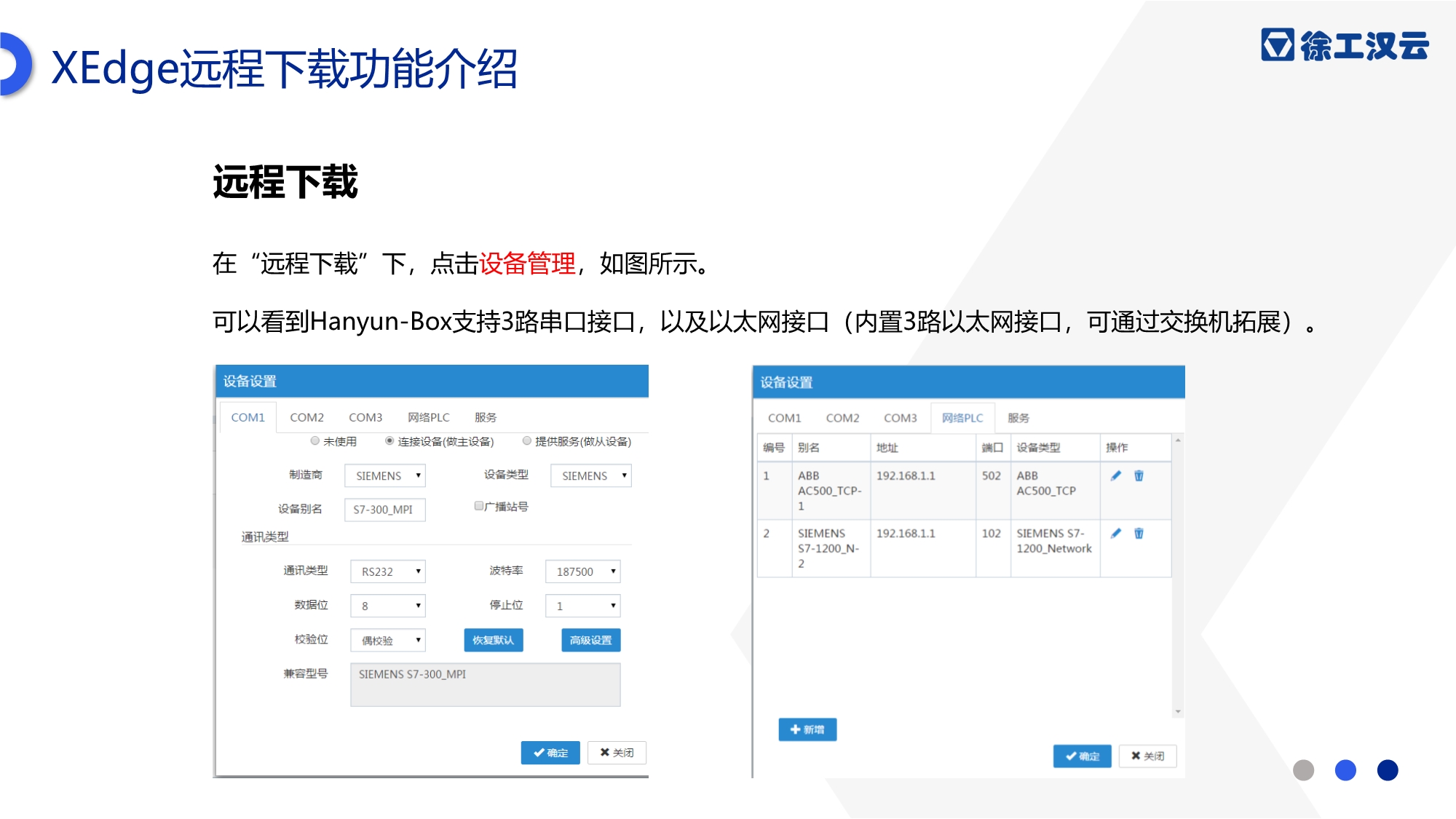1456x819 pixels.
Task: Switch to COM3 tab in left dialog
Action: [365, 417]
